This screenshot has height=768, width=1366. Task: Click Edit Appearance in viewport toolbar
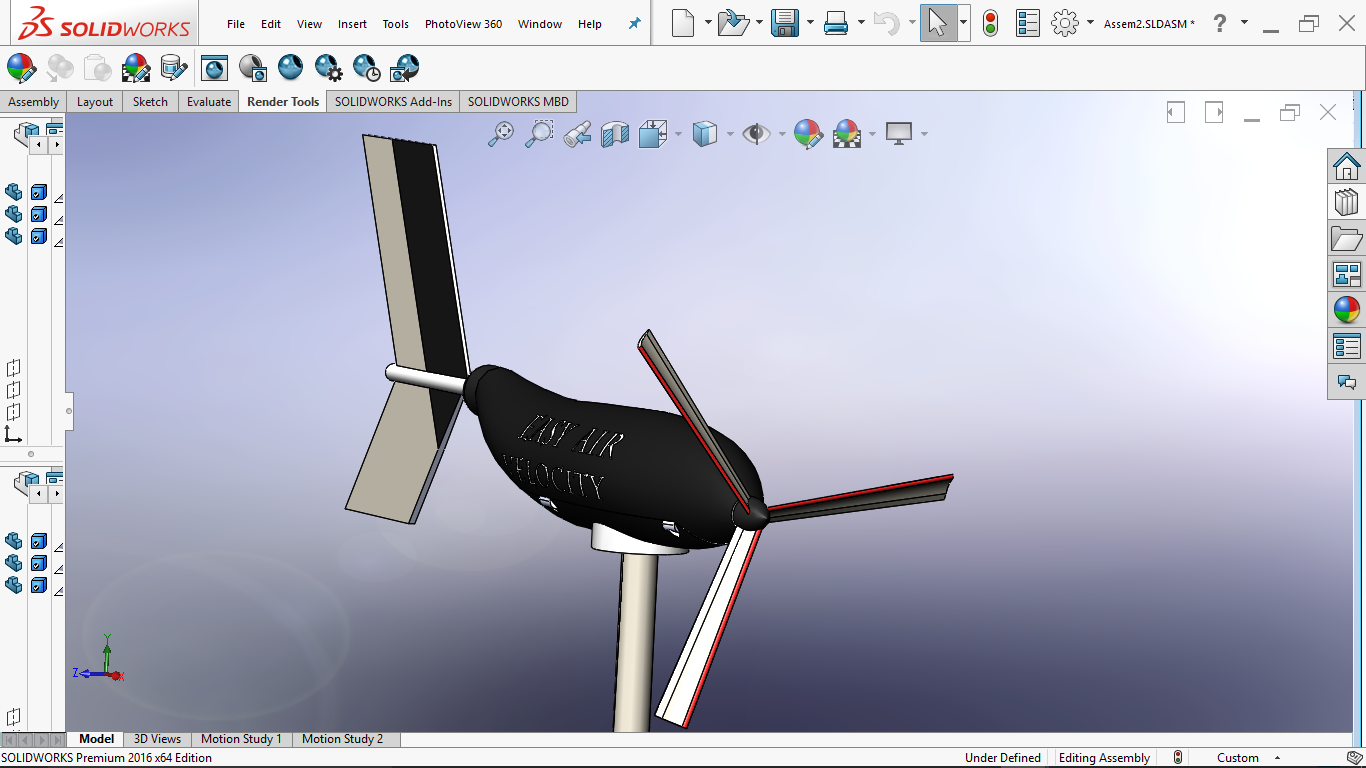click(808, 134)
